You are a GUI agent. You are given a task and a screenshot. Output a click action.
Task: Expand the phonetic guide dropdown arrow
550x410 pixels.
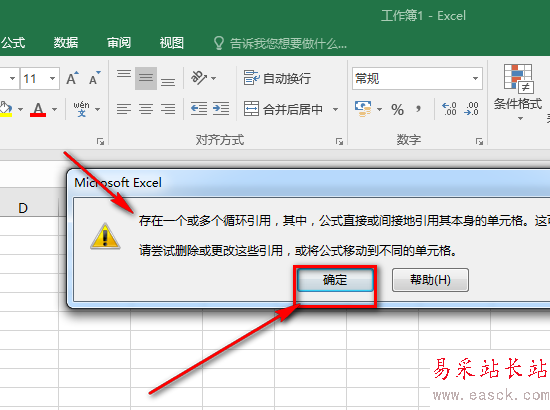pyautogui.click(x=98, y=109)
